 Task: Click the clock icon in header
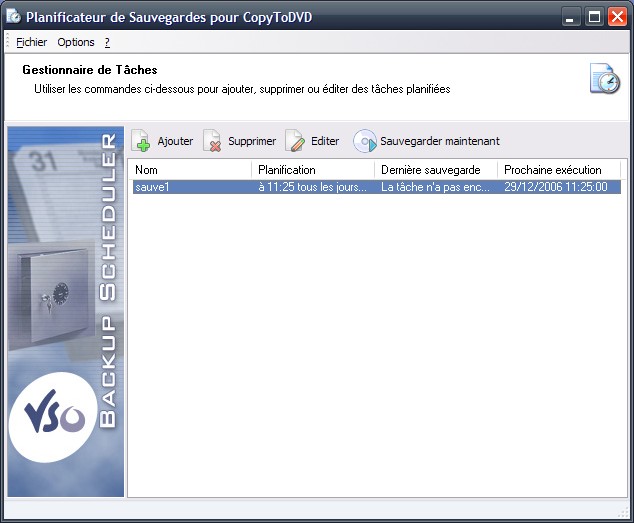click(604, 79)
